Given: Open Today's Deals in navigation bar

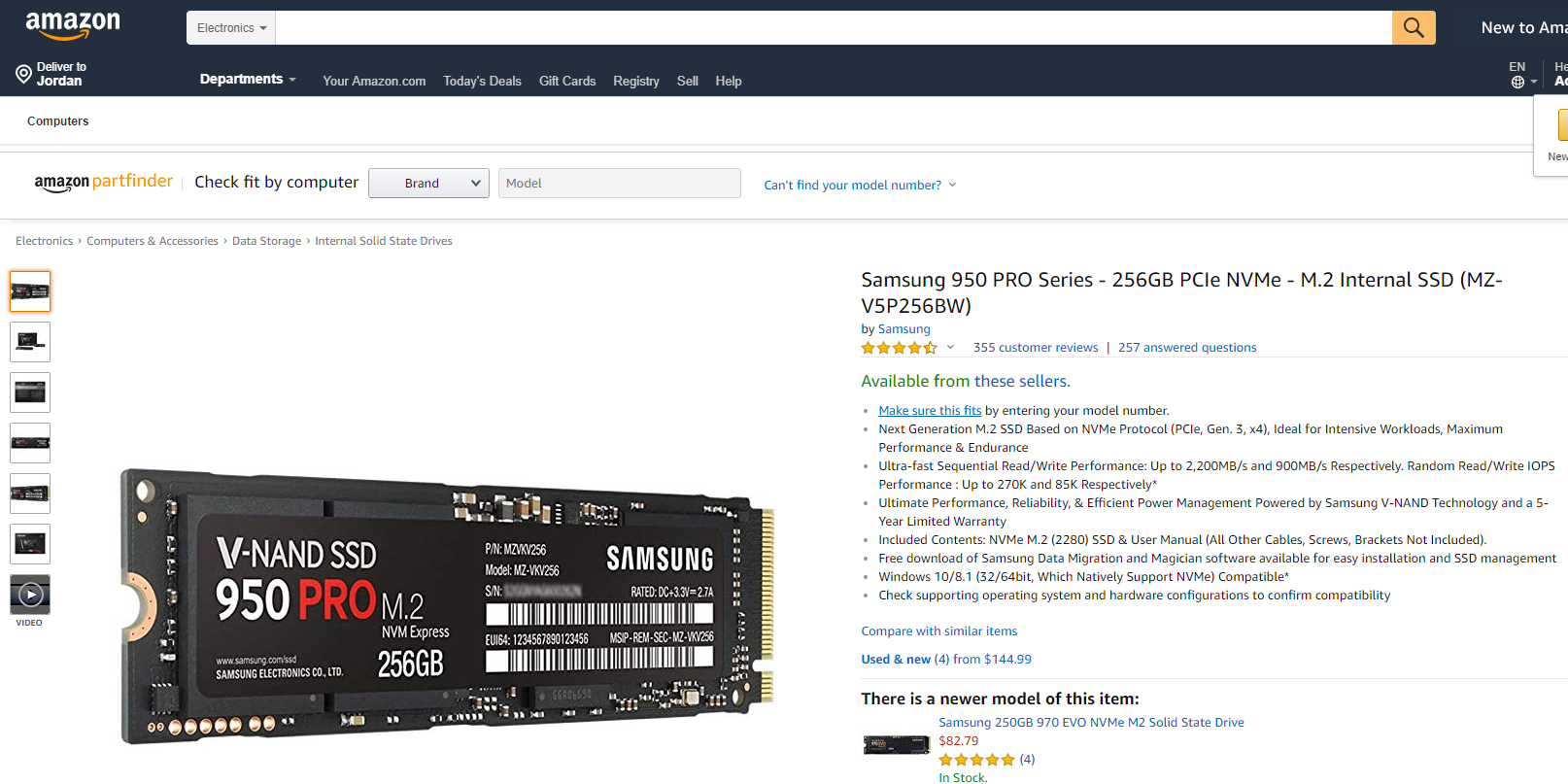Looking at the screenshot, I should coord(482,81).
